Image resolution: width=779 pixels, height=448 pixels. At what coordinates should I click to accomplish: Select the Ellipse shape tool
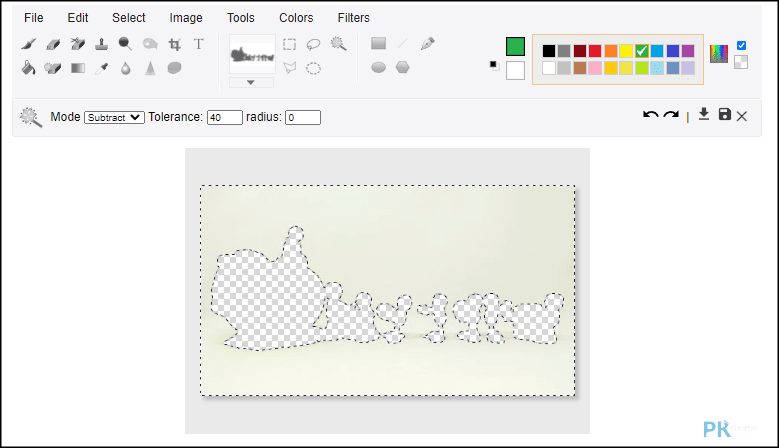coord(379,67)
